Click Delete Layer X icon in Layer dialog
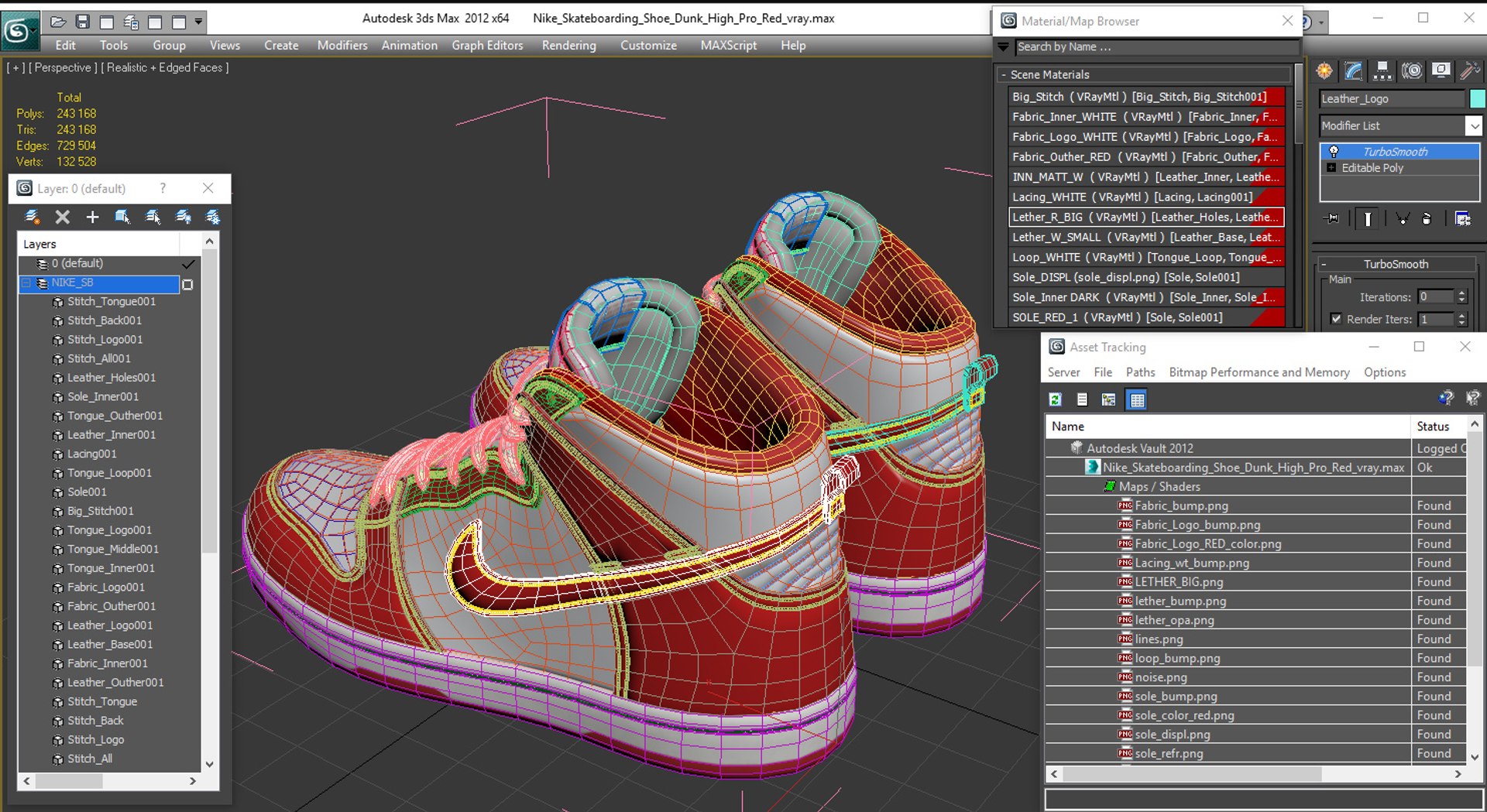 pyautogui.click(x=63, y=217)
